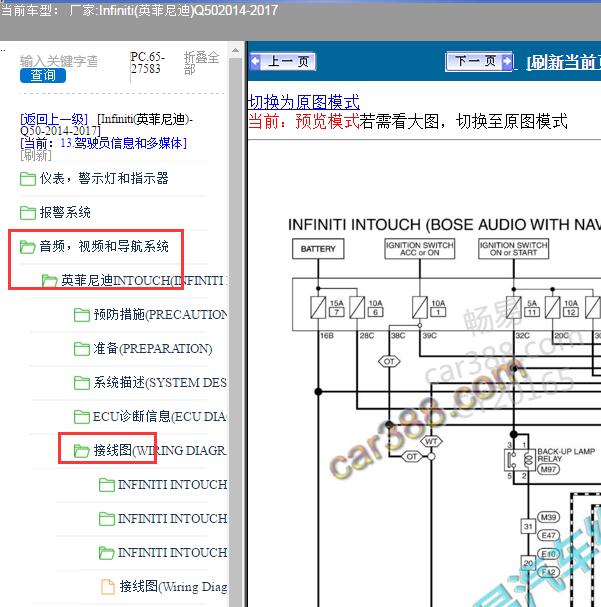The width and height of the screenshot is (601, 607).
Task: Click the M97 connector label
Action: point(548,470)
